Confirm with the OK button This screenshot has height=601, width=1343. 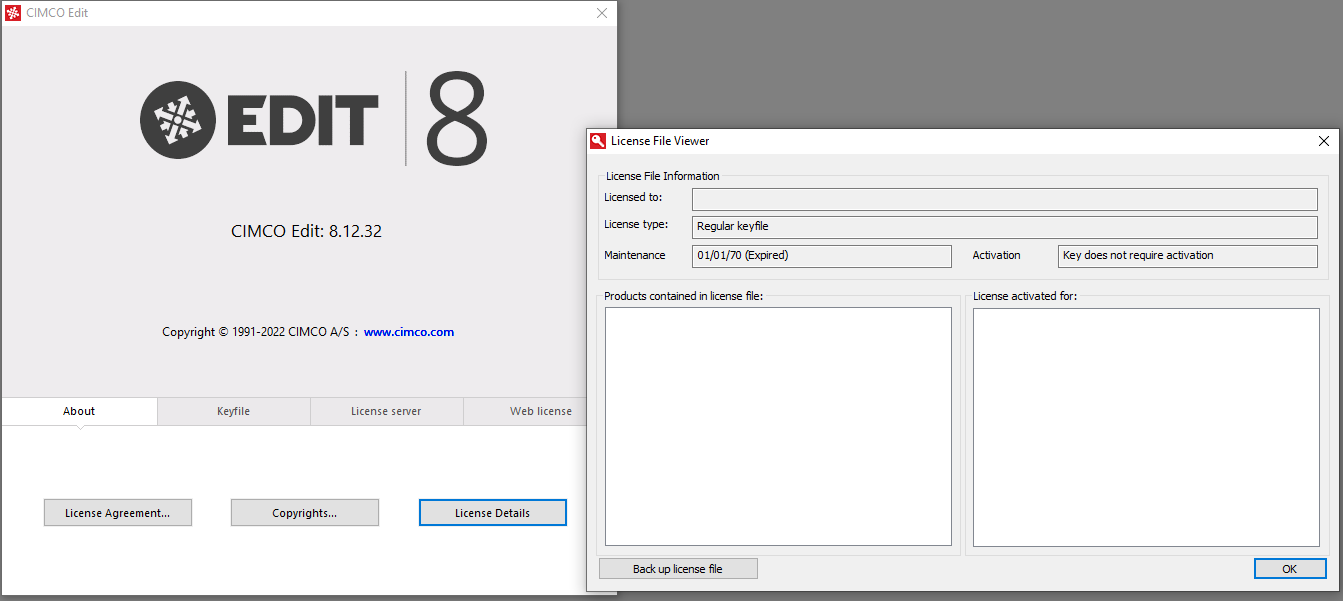(x=1290, y=569)
